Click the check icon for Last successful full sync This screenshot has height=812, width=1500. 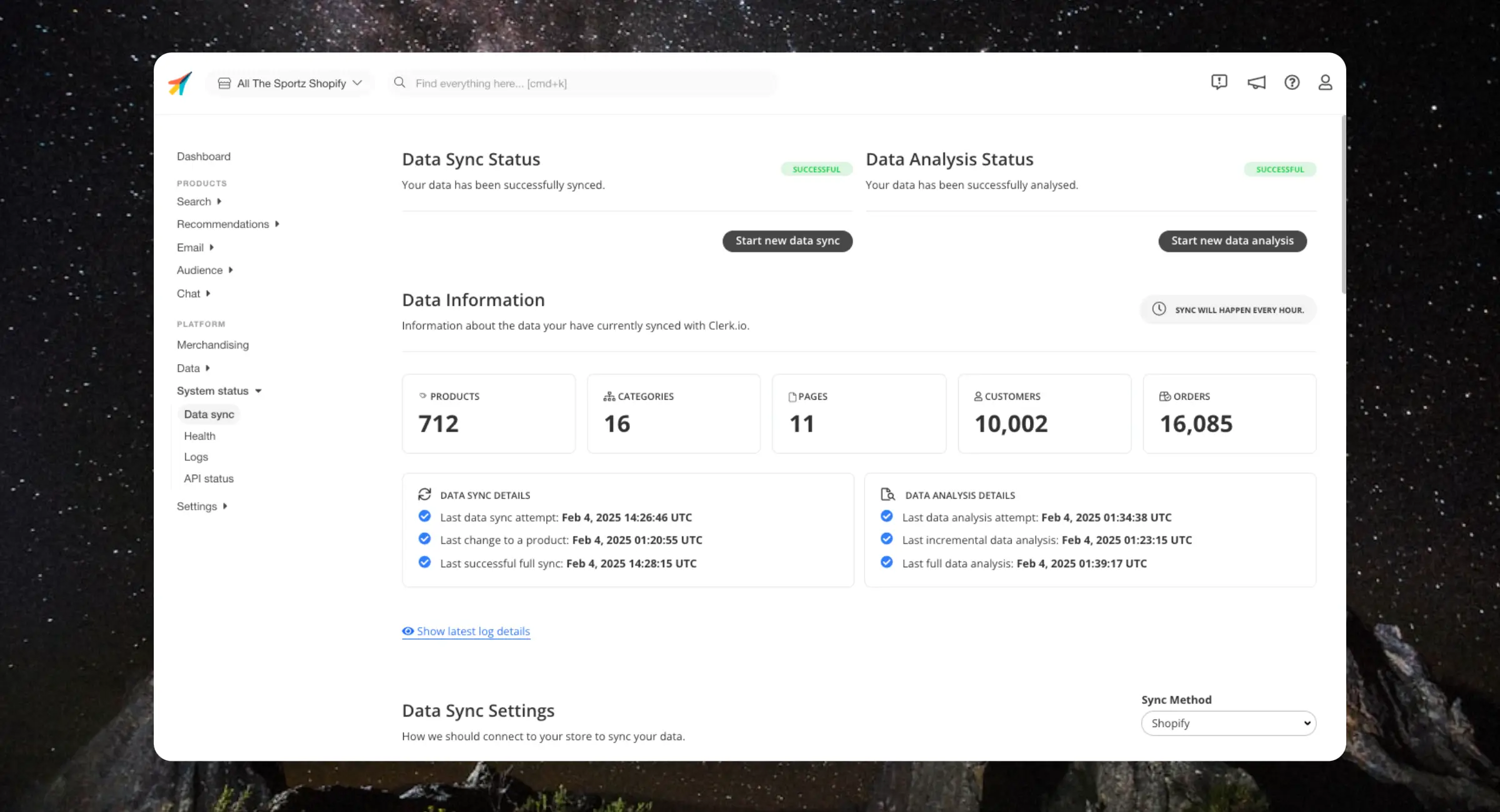(x=424, y=562)
